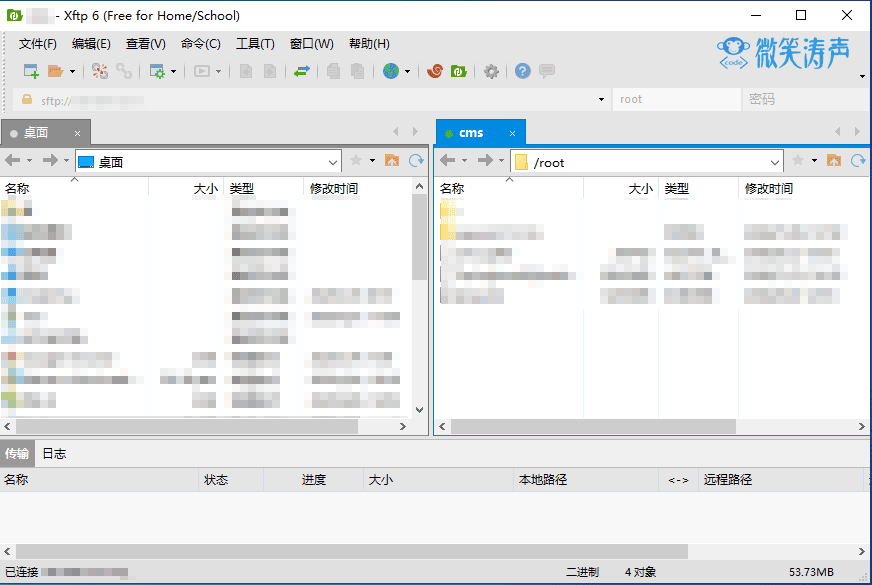This screenshot has width=872, height=585.
Task: Open the 命令(C) menu
Action: [x=201, y=44]
